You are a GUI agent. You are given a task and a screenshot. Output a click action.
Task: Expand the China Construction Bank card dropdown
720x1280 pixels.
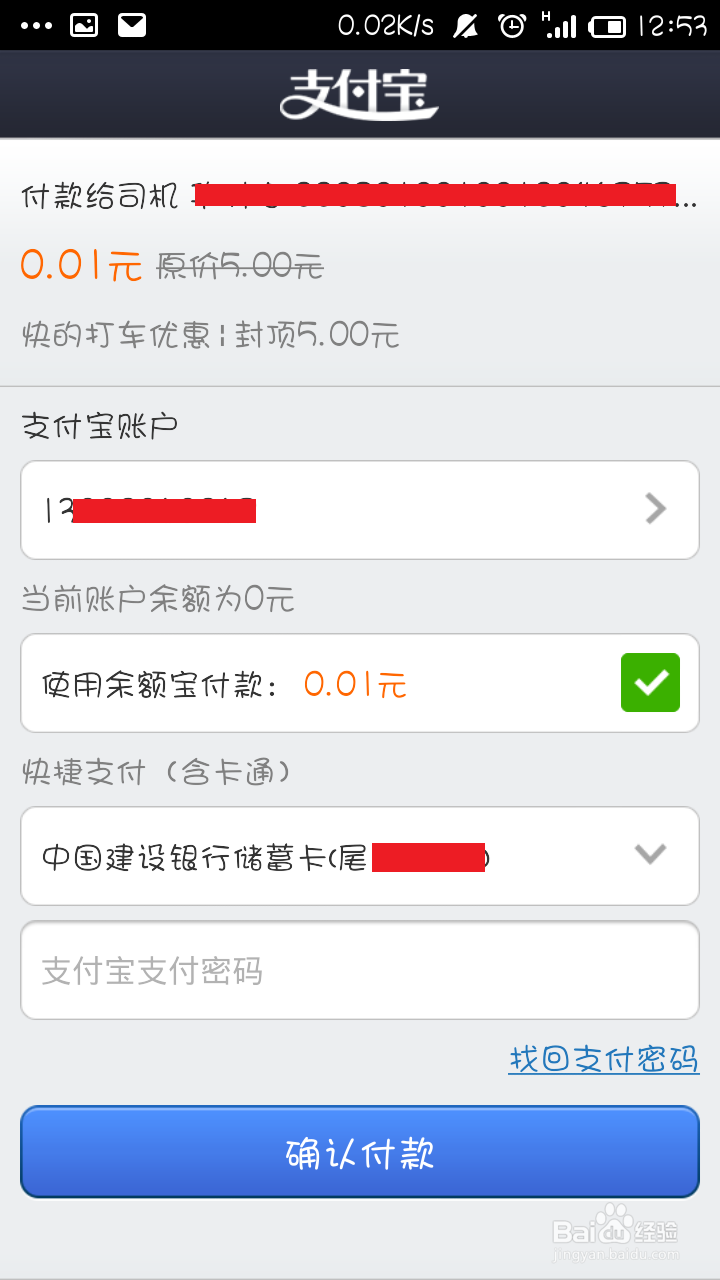click(650, 854)
